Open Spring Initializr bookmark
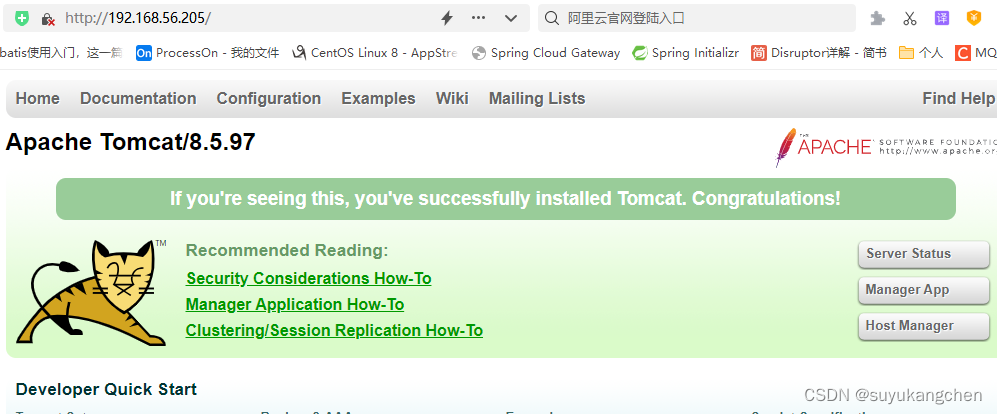This screenshot has height=414, width=997. click(x=685, y=53)
